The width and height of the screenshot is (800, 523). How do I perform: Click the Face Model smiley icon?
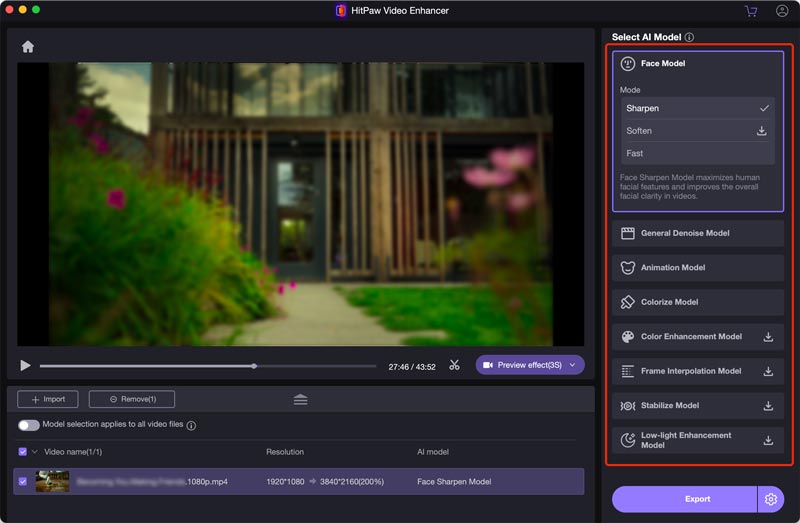click(x=628, y=63)
